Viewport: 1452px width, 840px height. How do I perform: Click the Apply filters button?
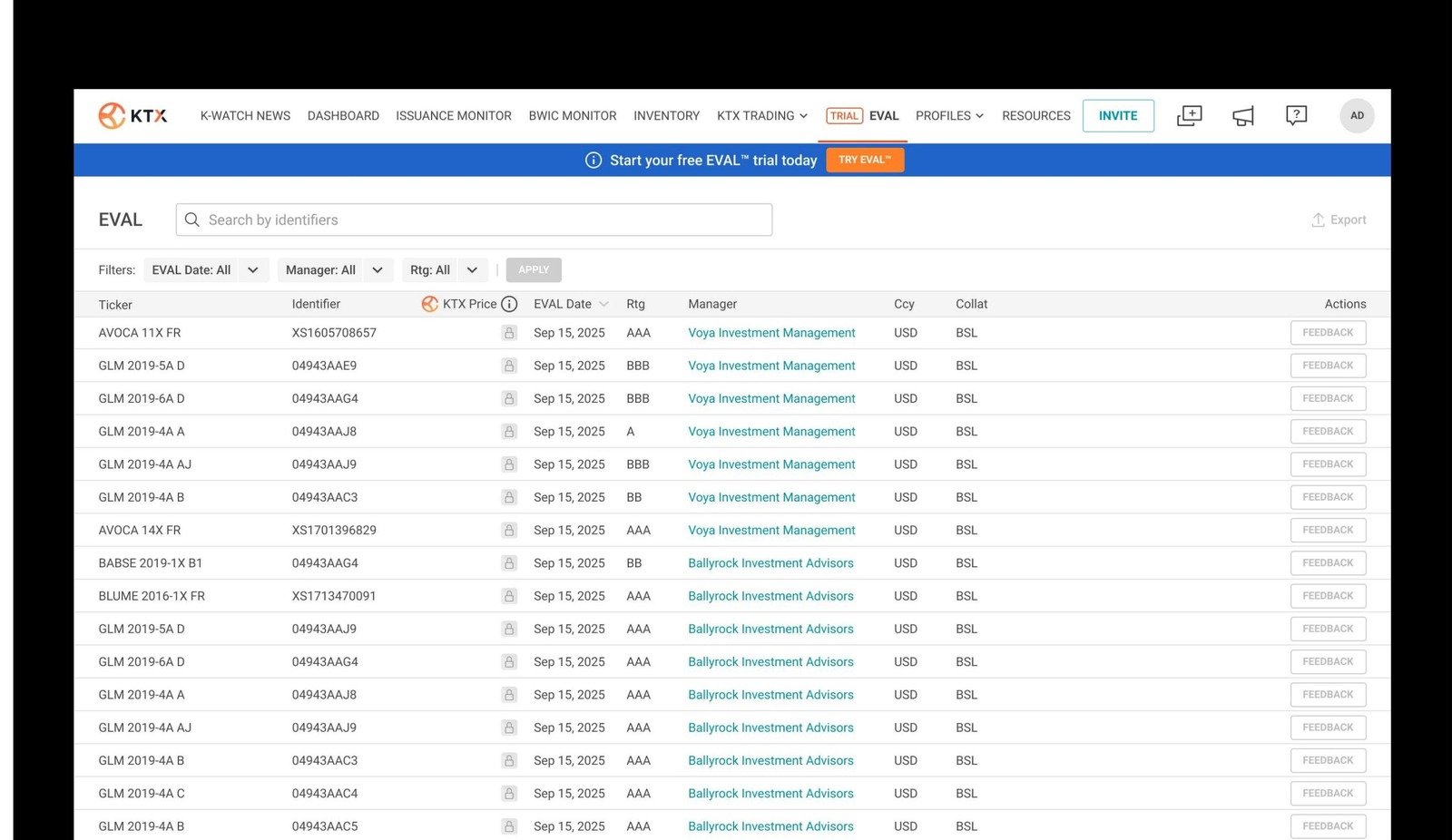(x=534, y=270)
